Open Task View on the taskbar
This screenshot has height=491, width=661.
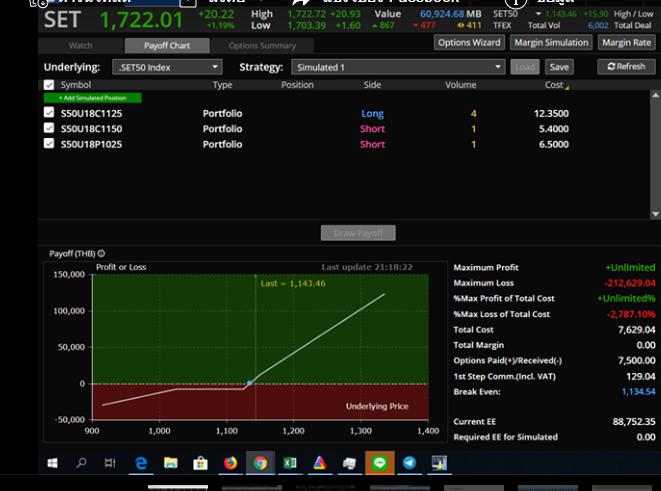pos(110,463)
